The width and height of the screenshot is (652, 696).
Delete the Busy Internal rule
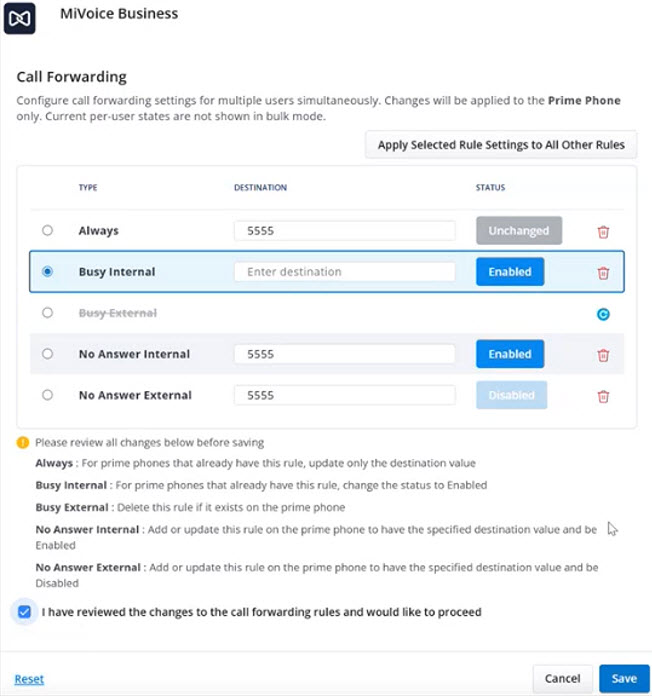[603, 273]
